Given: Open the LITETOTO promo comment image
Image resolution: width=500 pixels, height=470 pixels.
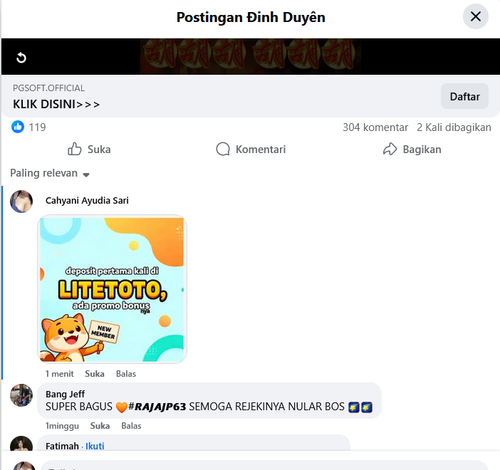Looking at the screenshot, I should (x=112, y=289).
